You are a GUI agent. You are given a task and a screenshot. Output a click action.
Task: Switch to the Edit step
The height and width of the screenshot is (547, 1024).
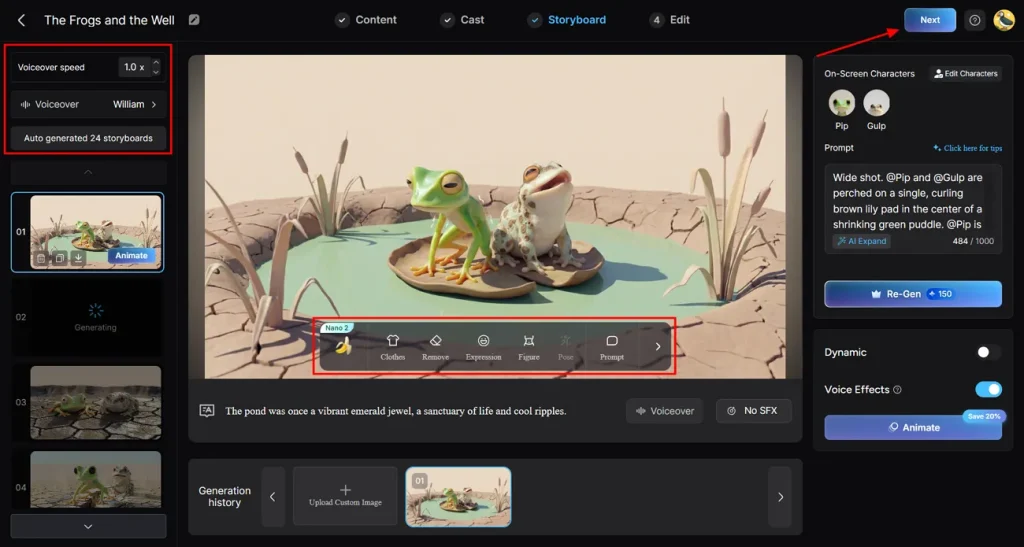tap(670, 20)
